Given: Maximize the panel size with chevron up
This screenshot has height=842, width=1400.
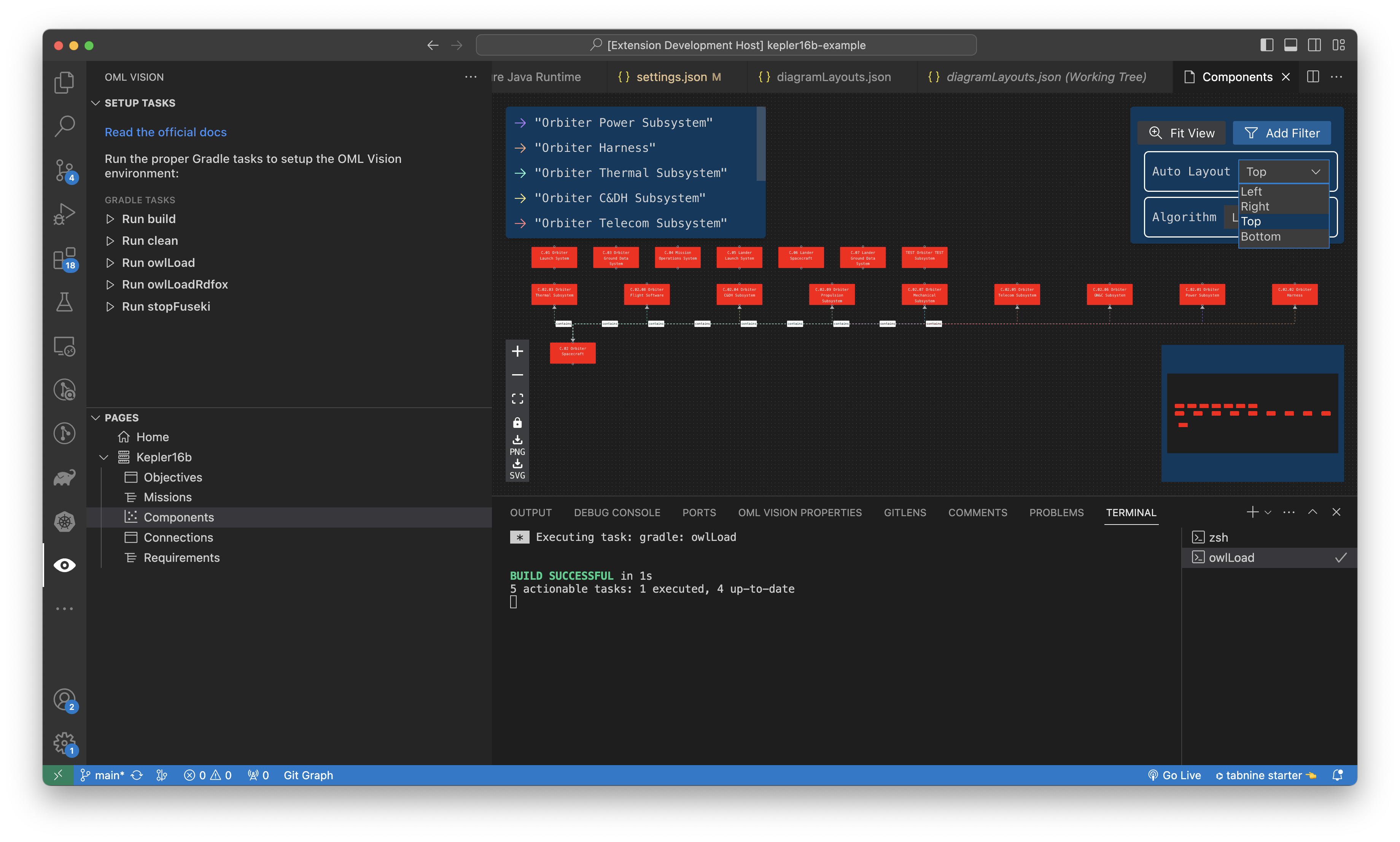Looking at the screenshot, I should (x=1312, y=512).
